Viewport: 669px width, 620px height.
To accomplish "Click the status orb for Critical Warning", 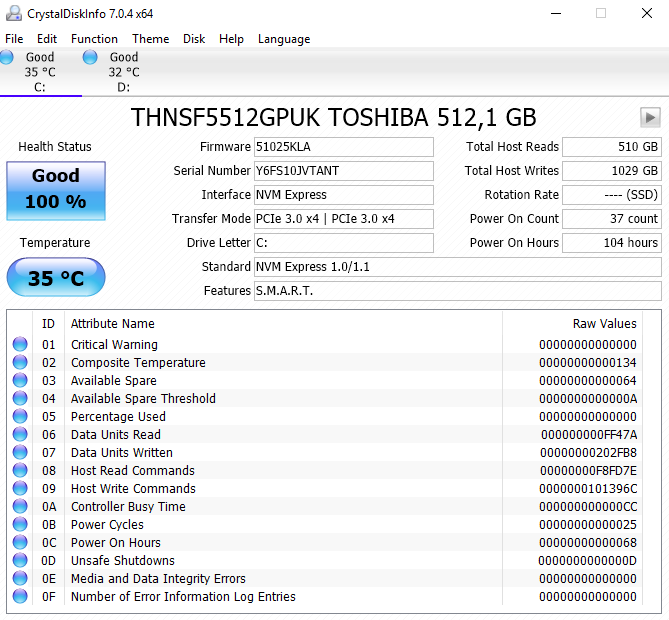I will click(x=20, y=344).
